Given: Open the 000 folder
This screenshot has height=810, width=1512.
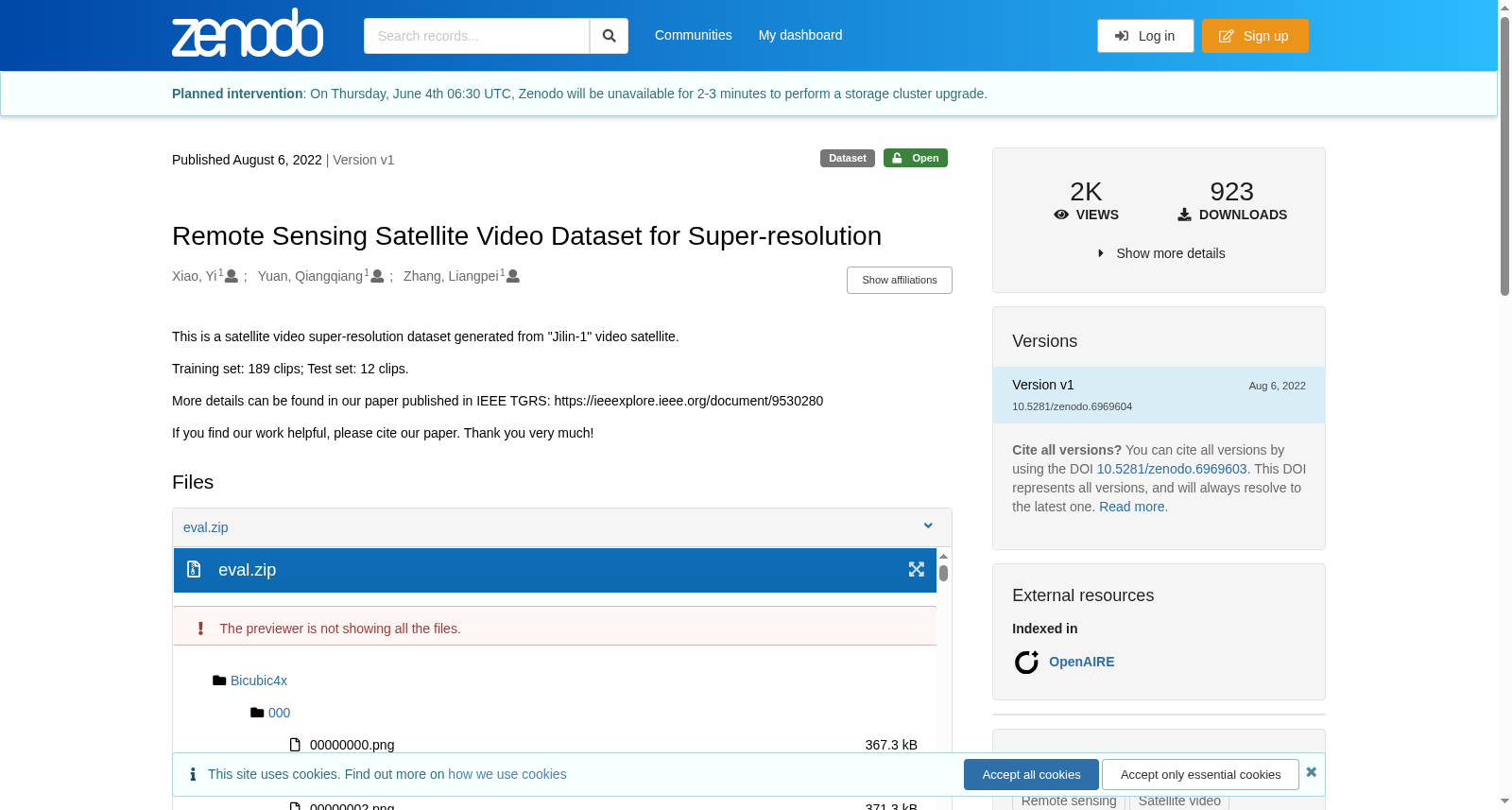Looking at the screenshot, I should [x=279, y=713].
